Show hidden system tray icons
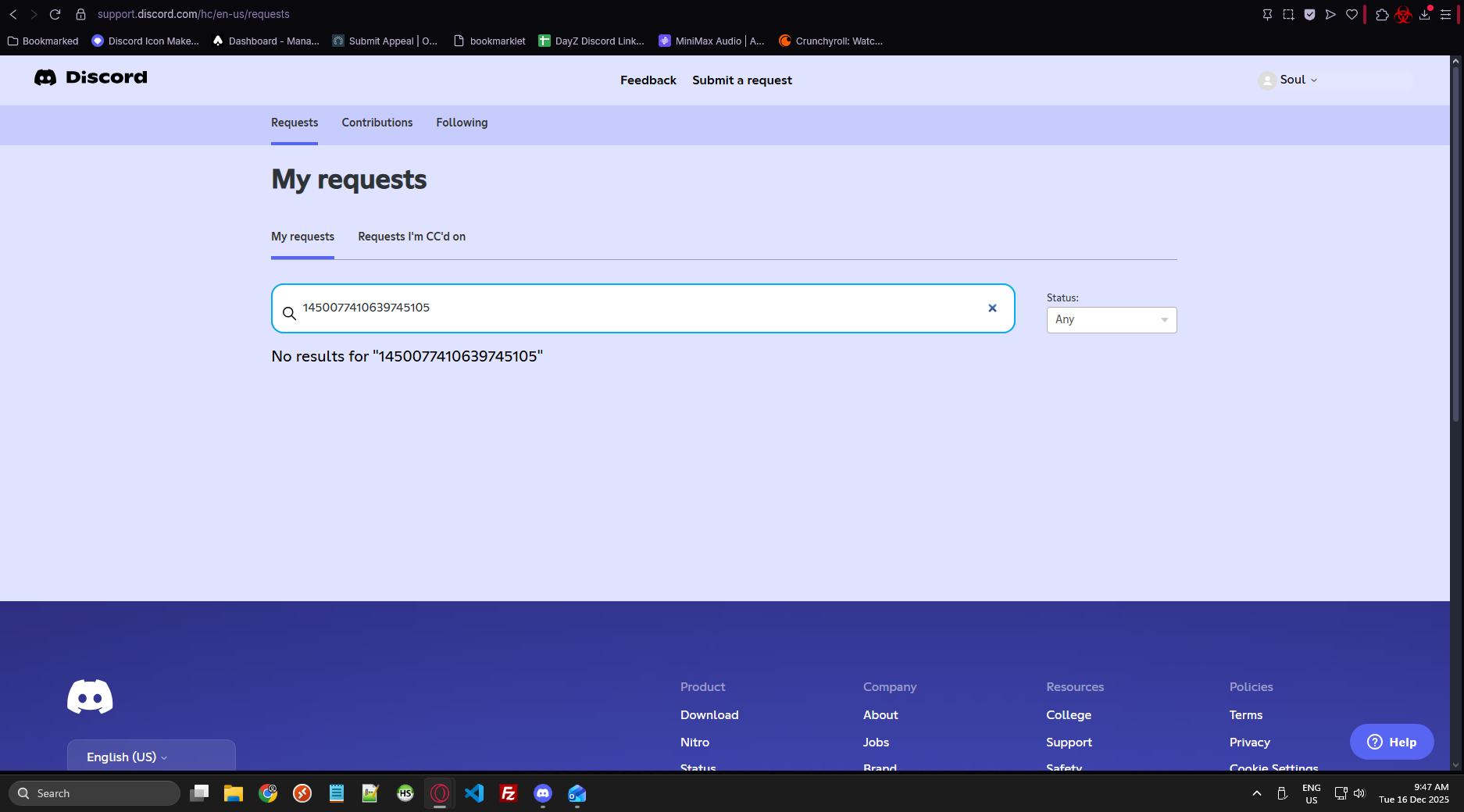 (x=1257, y=793)
